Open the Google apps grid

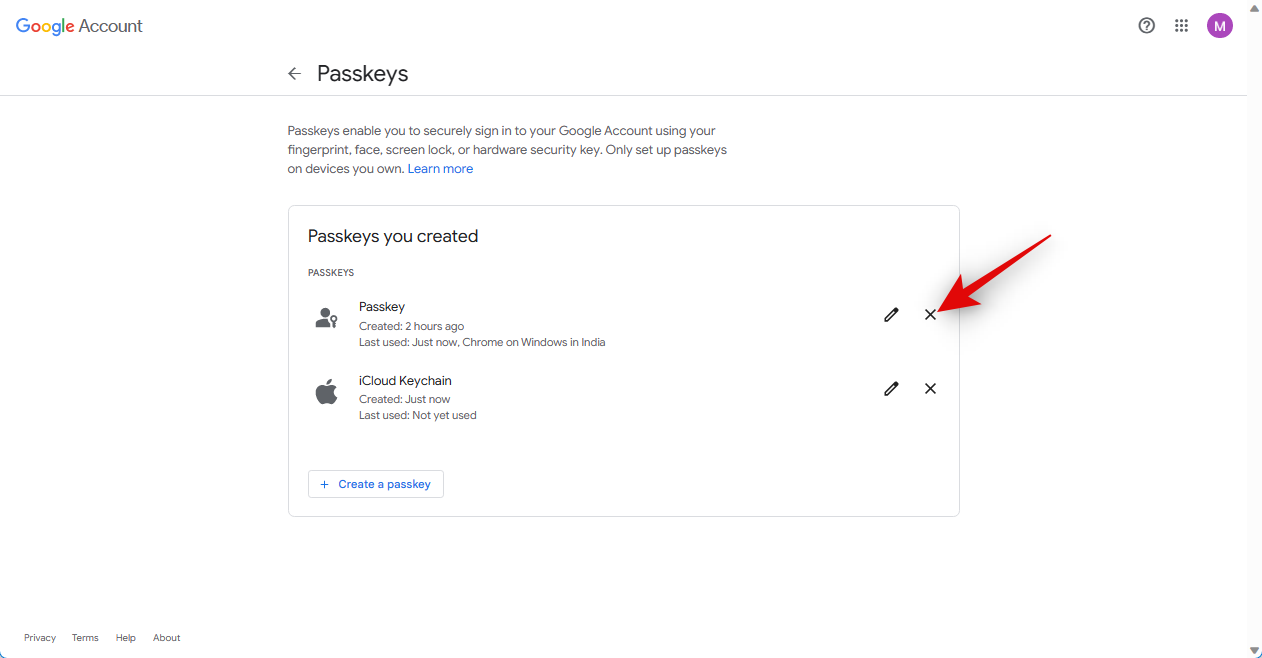pos(1181,26)
